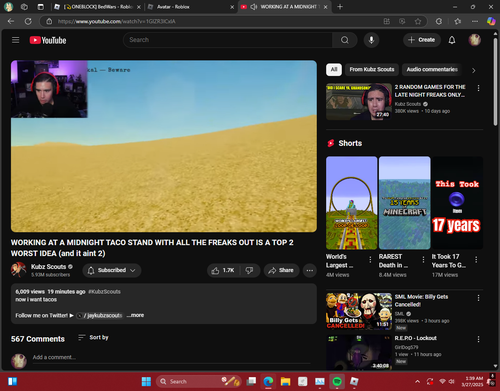Refresh the browser page
This screenshot has width=500, height=391.
tap(28, 21)
